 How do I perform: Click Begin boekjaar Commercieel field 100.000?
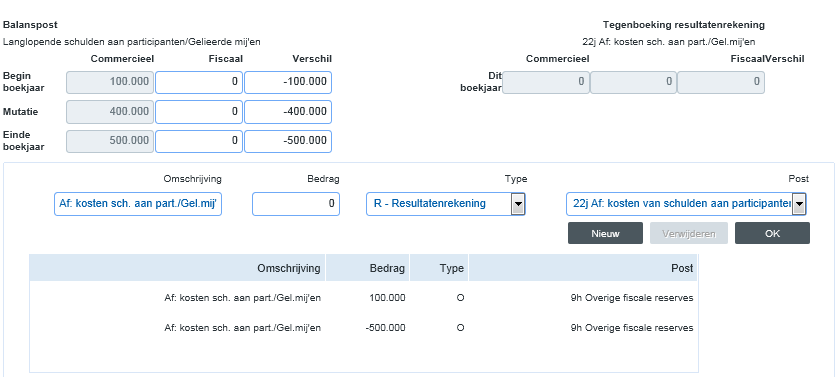click(x=110, y=83)
